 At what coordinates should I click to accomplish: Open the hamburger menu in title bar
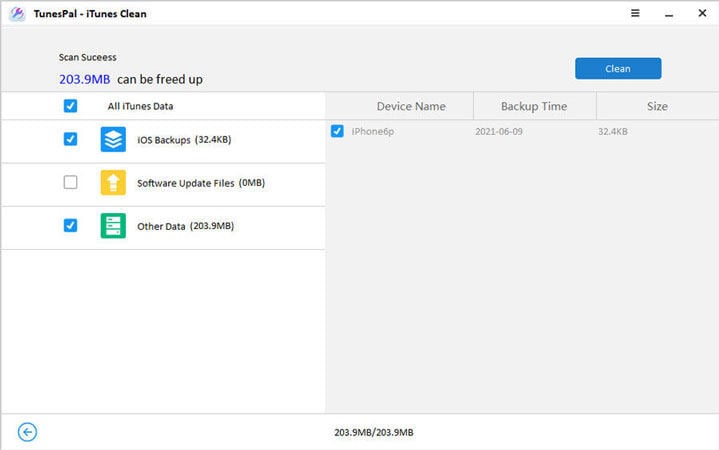tap(635, 14)
